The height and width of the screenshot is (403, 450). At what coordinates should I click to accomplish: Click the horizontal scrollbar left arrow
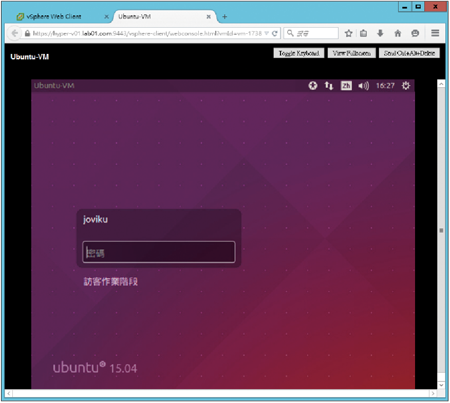pyautogui.click(x=9, y=393)
